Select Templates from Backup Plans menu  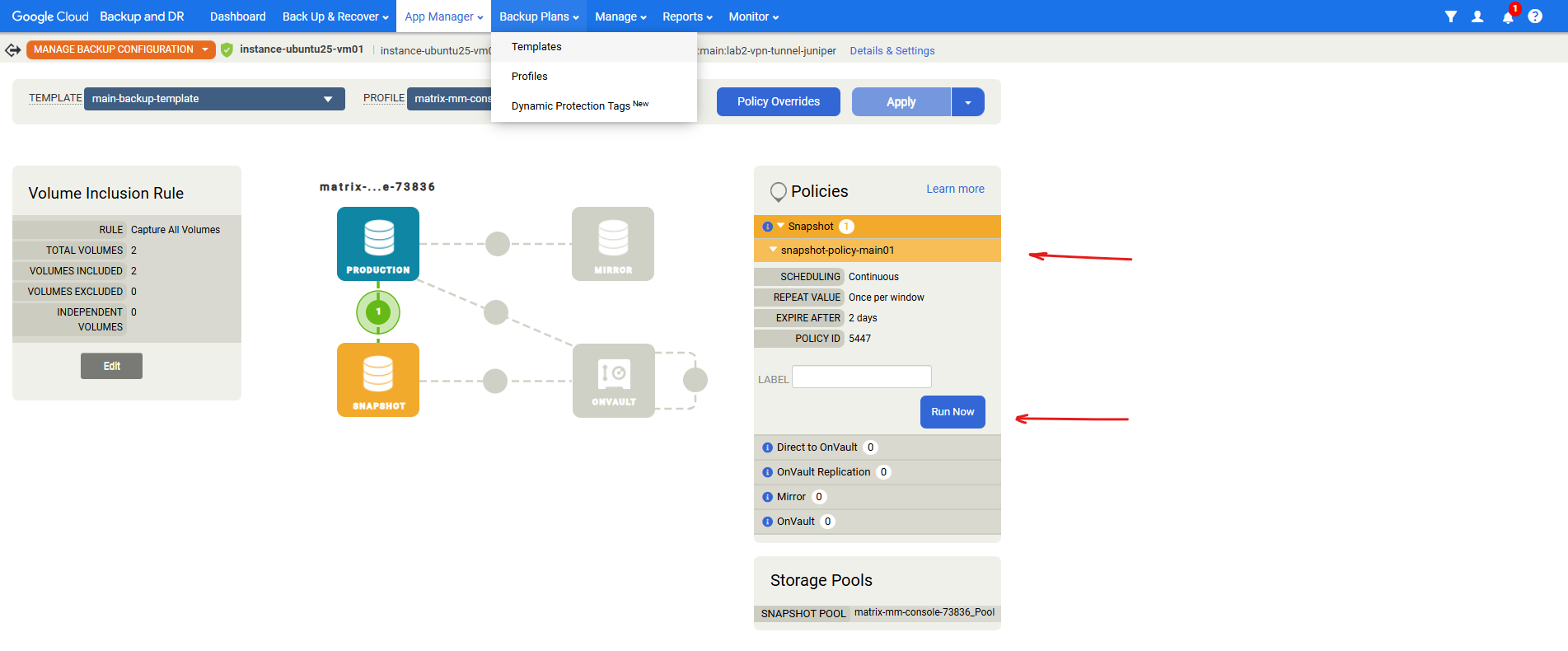[x=536, y=47]
